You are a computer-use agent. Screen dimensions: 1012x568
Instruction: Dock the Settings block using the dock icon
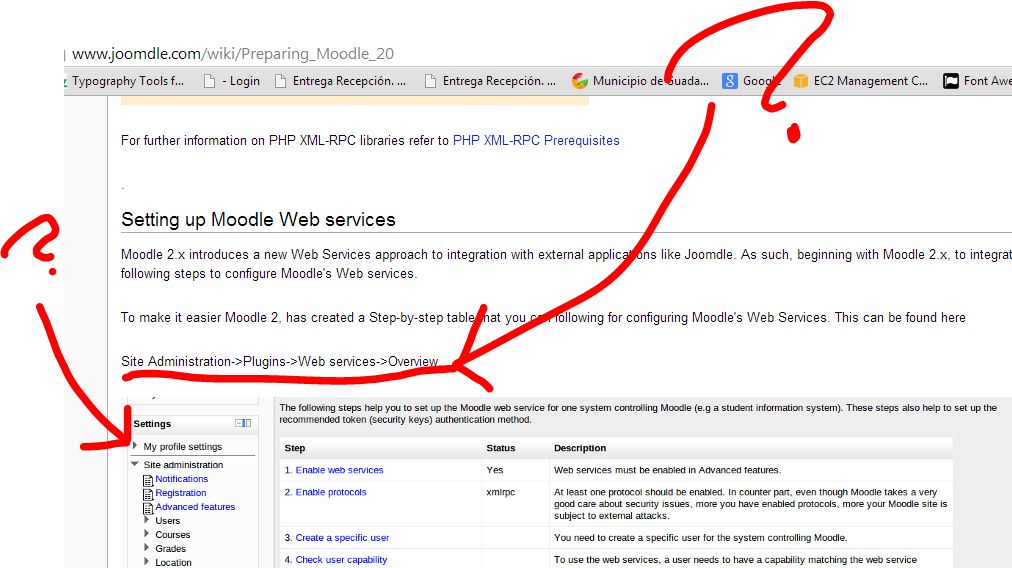[x=248, y=423]
